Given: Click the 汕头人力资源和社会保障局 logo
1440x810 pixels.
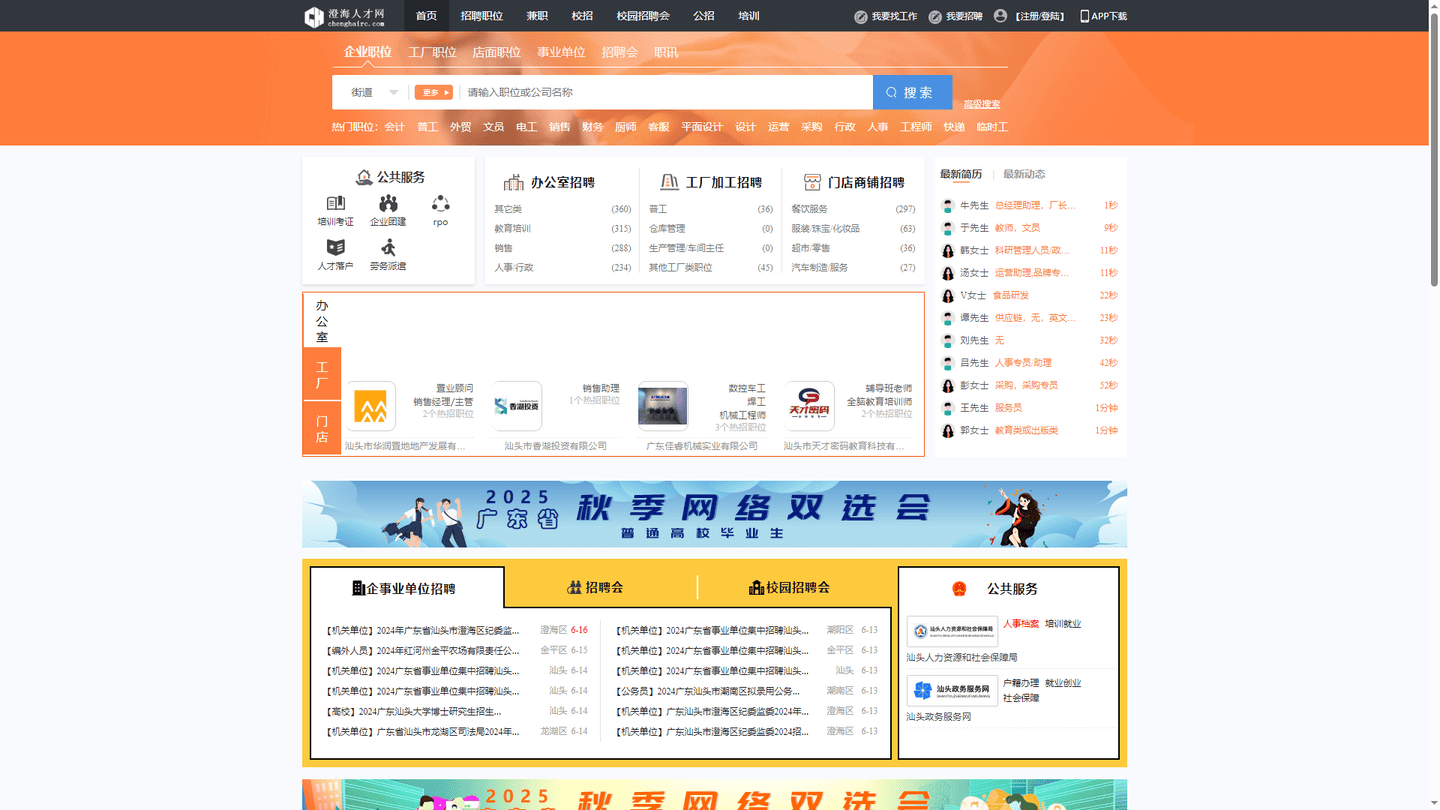Looking at the screenshot, I should click(x=952, y=631).
